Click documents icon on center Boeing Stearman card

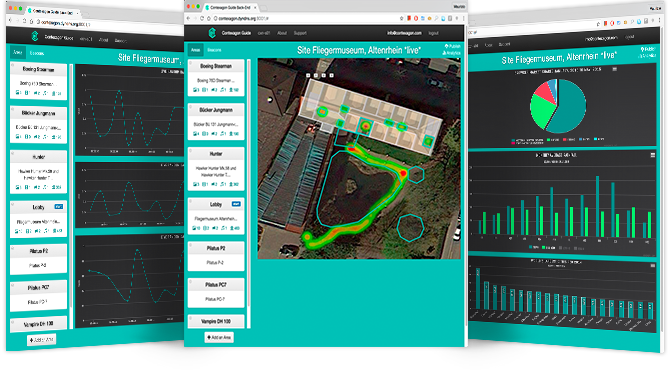pyautogui.click(x=205, y=90)
